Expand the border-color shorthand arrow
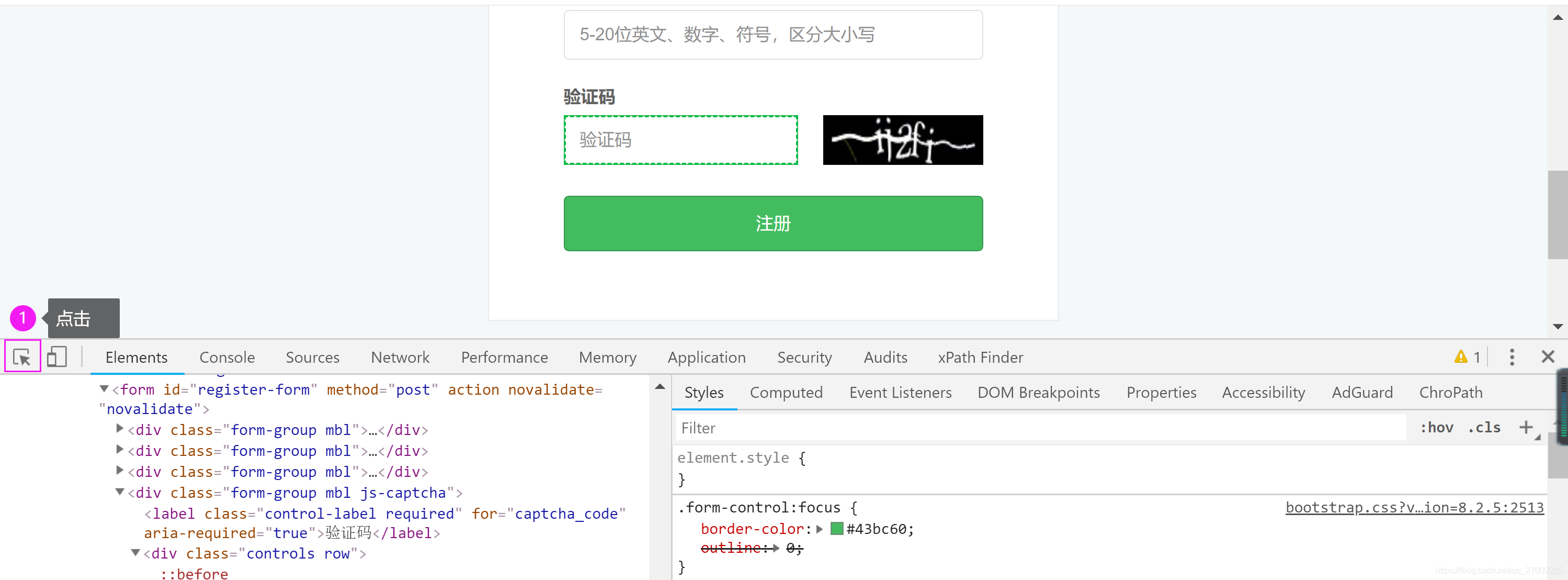 click(x=820, y=529)
